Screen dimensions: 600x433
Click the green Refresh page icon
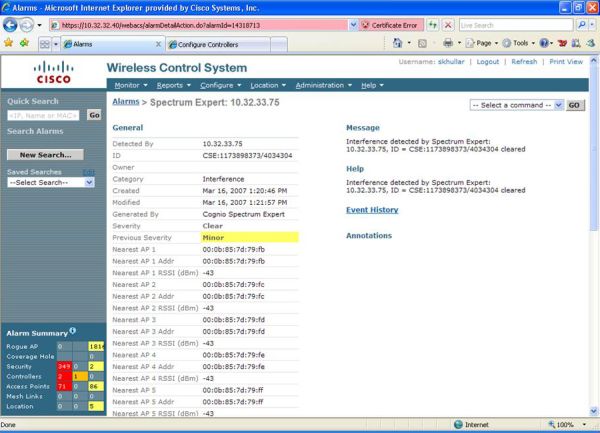[433, 25]
